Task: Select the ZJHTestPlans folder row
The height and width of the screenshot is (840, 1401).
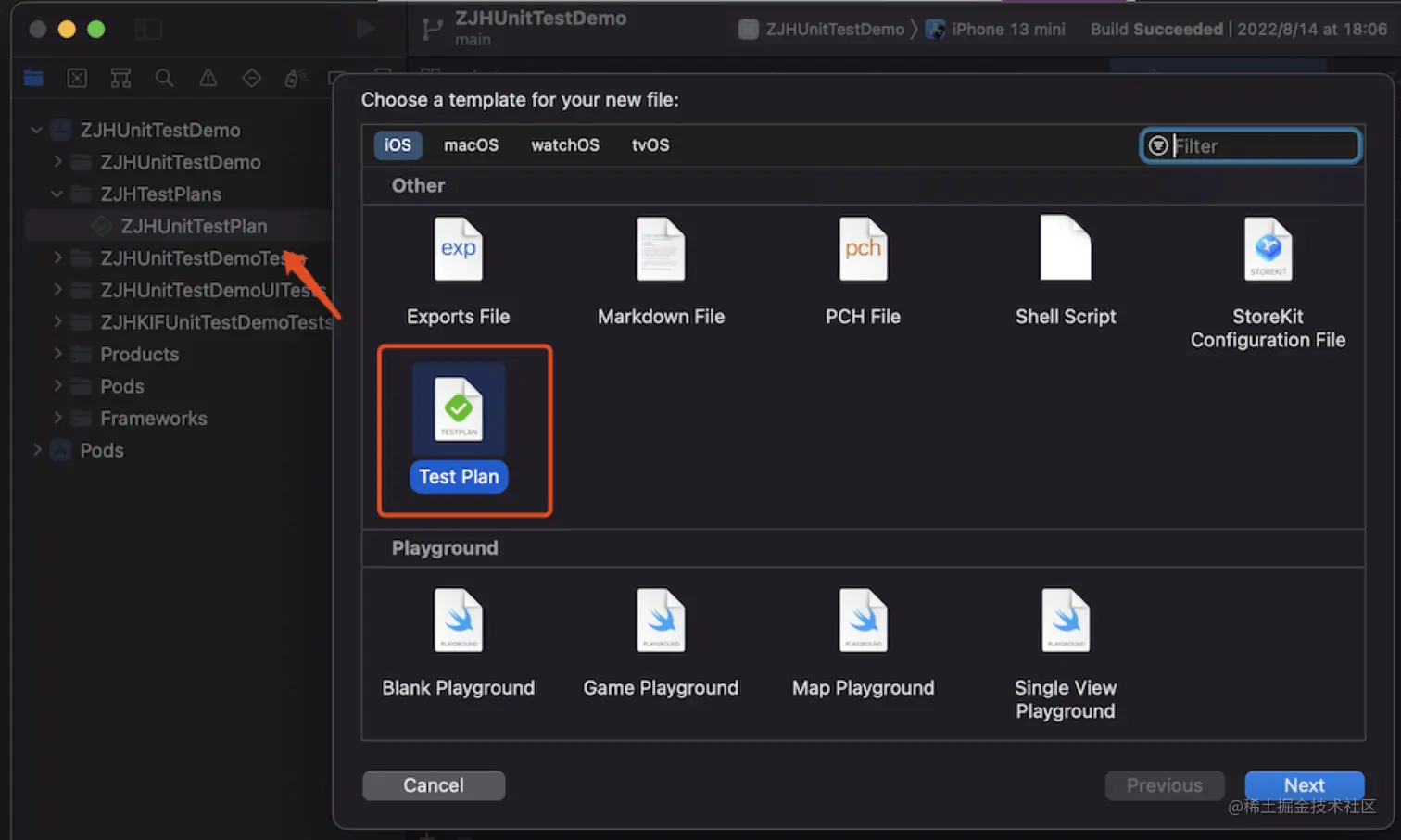Action: pos(178,194)
